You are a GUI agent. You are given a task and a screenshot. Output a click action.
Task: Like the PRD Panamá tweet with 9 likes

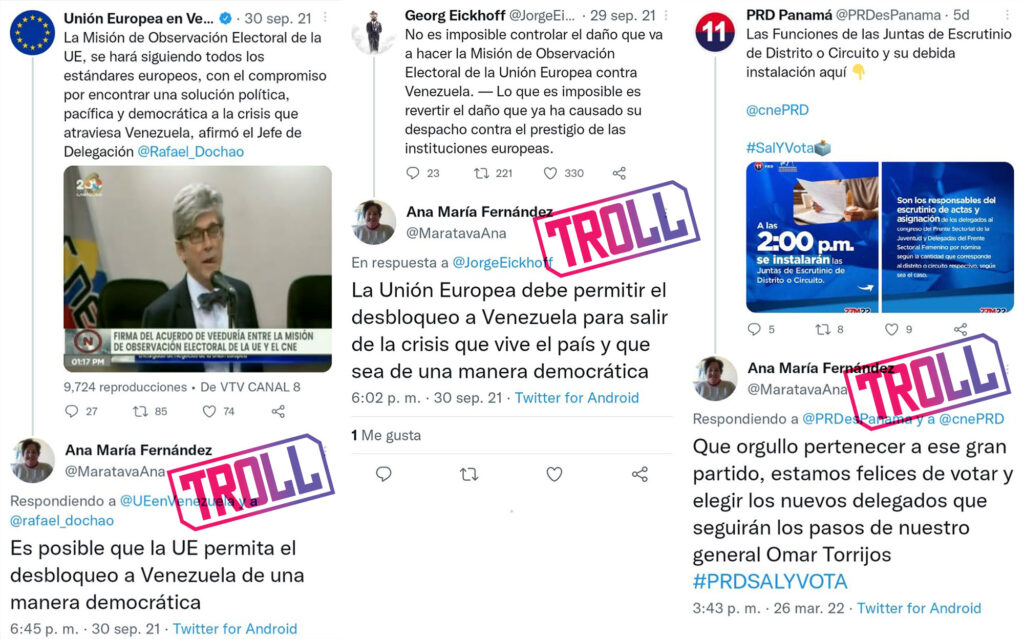(x=891, y=329)
